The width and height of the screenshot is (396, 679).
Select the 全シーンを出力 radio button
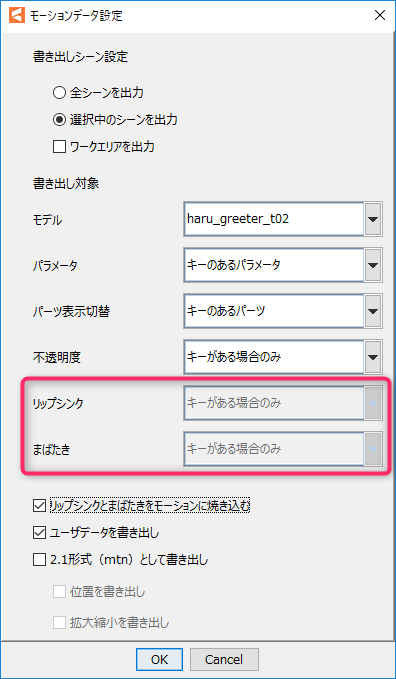[x=59, y=93]
